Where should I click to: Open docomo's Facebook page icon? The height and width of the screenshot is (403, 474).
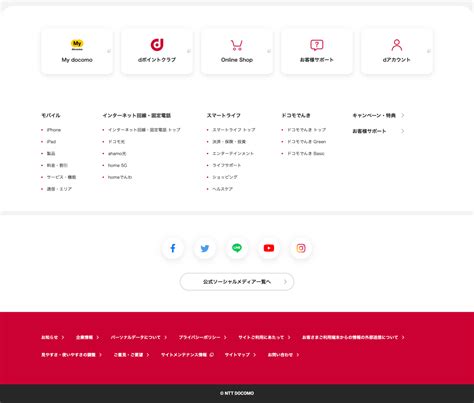pyautogui.click(x=173, y=248)
